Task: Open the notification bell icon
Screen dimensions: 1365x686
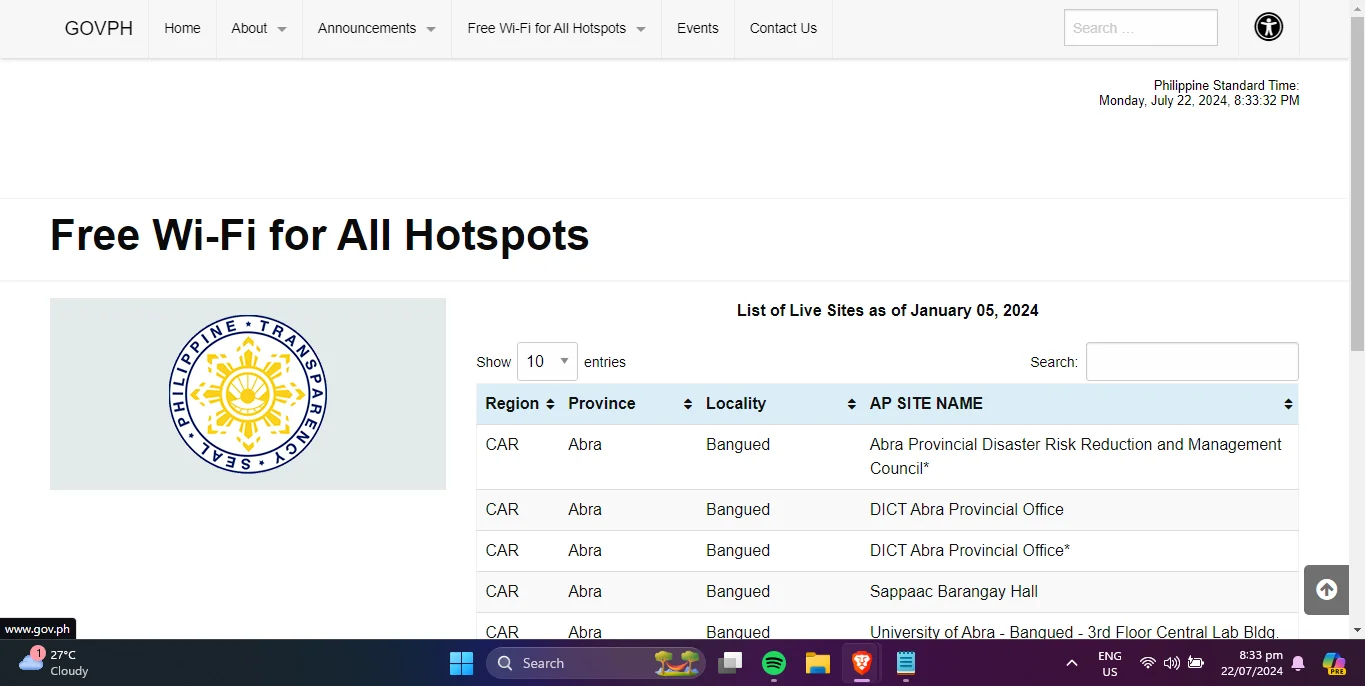Action: point(1298,663)
